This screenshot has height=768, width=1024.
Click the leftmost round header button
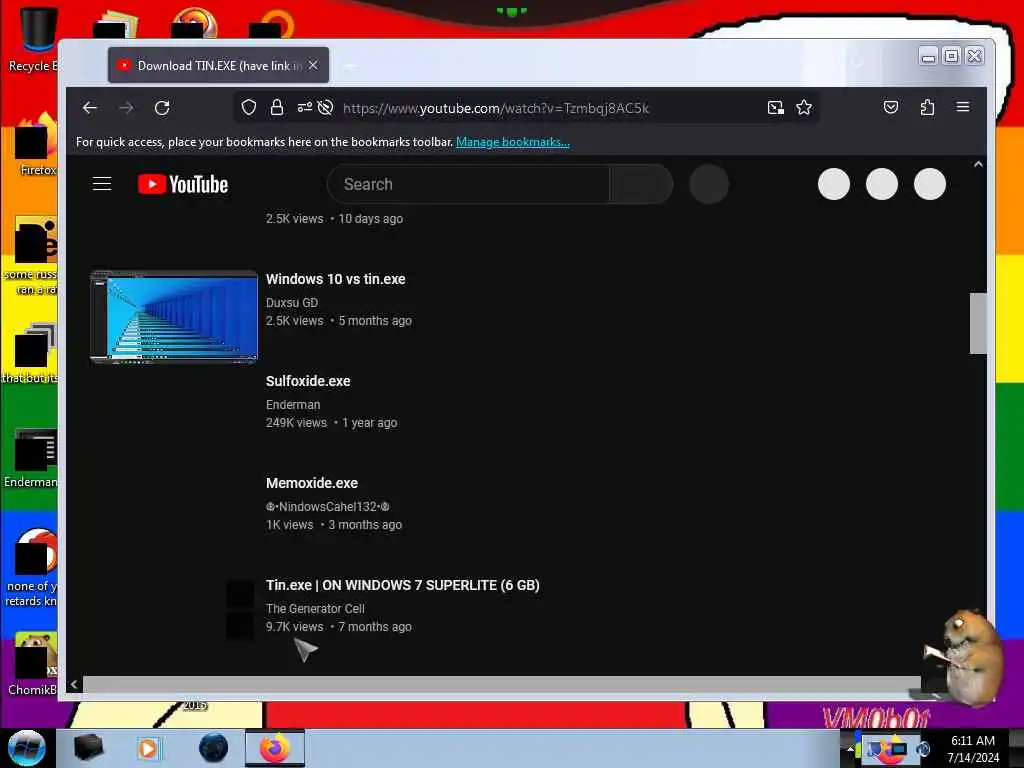coord(834,184)
